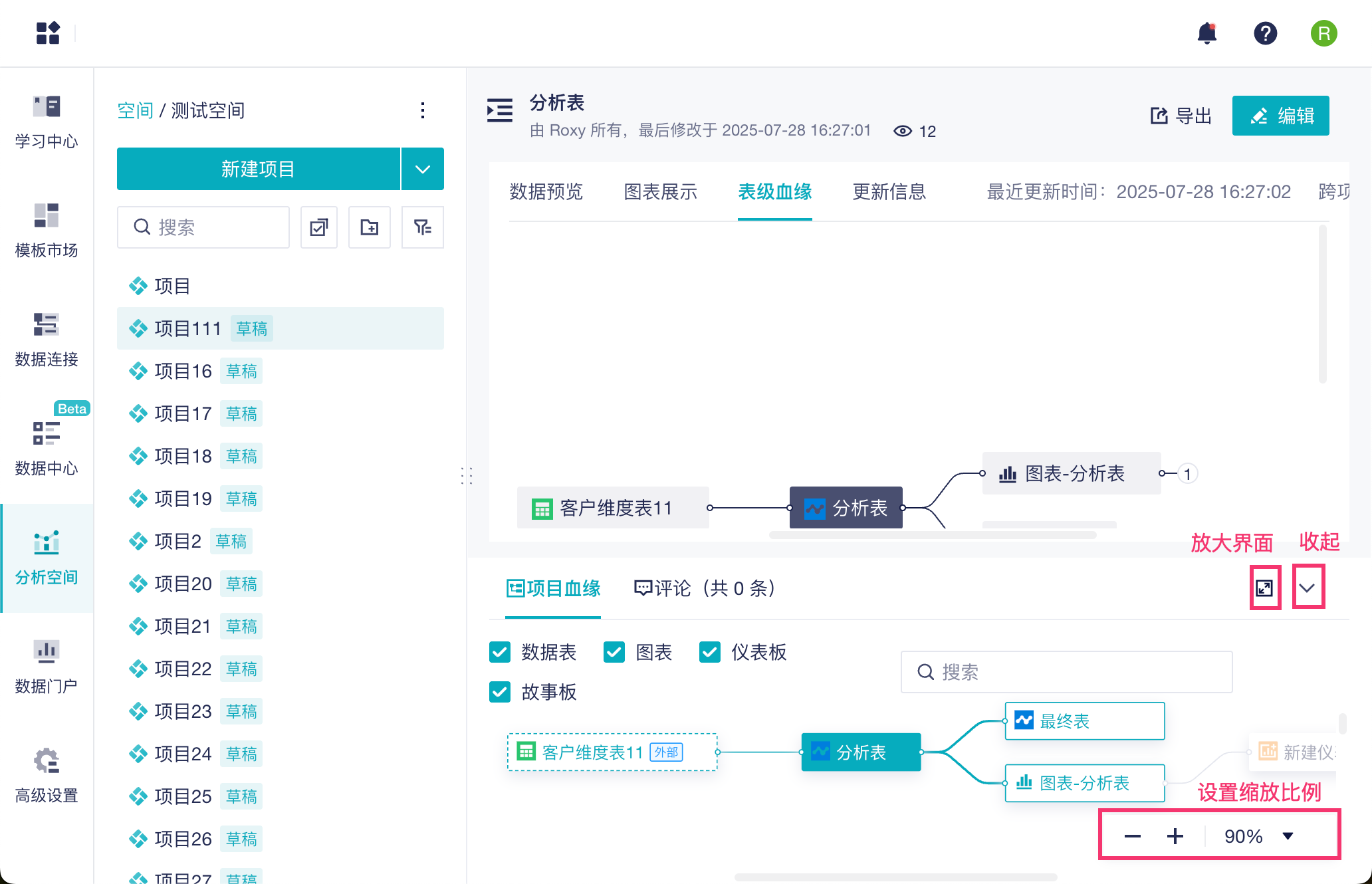Open the filter sort icon
The height and width of the screenshot is (884, 1372).
[423, 228]
